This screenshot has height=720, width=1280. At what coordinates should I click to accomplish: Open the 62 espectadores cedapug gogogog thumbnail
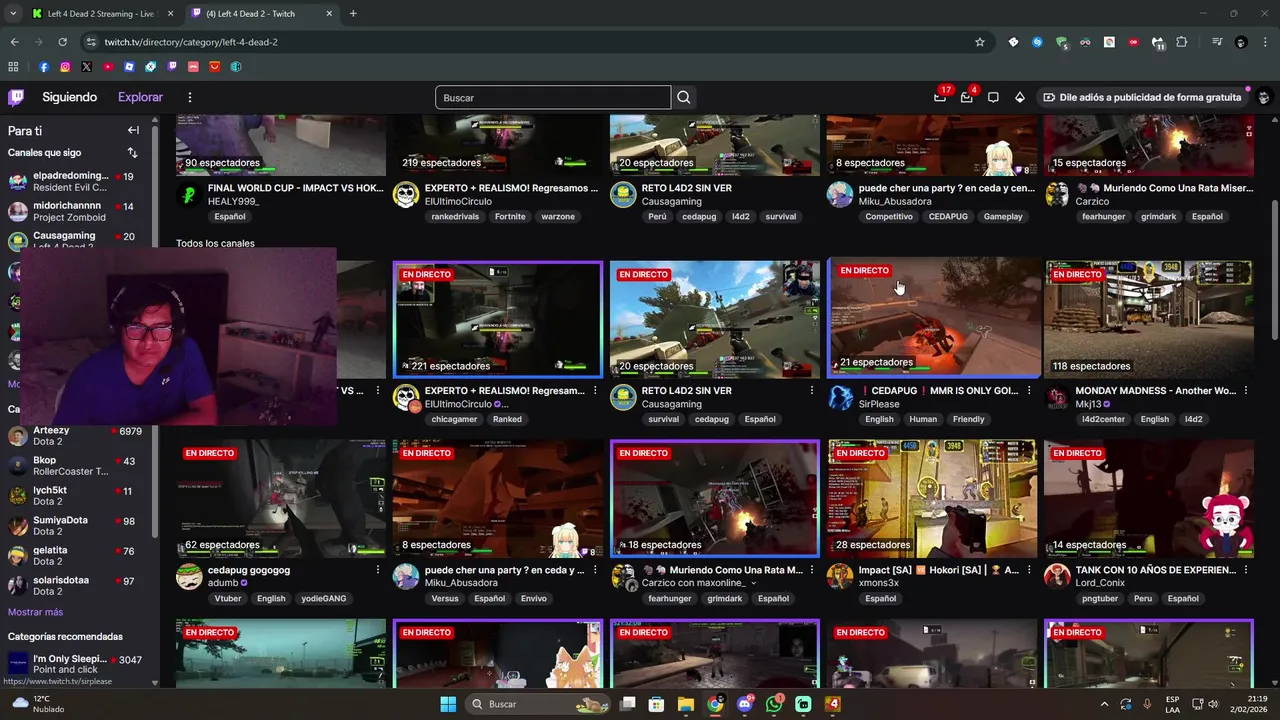[x=281, y=498]
